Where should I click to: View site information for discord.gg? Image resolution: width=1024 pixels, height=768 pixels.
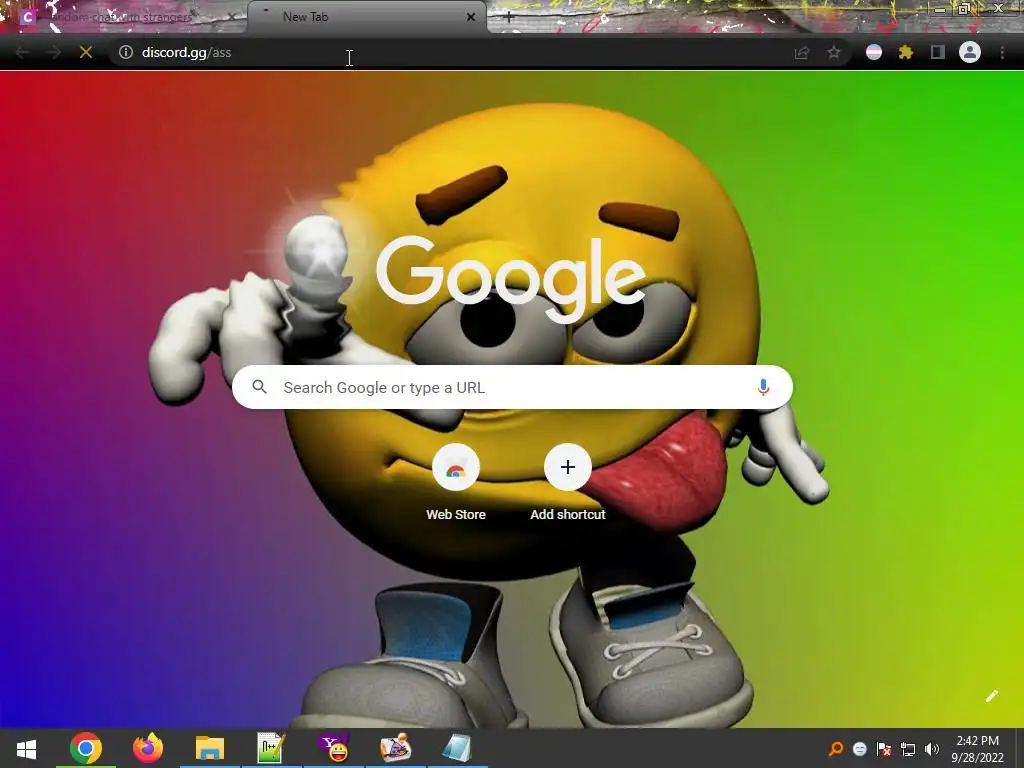tap(126, 52)
